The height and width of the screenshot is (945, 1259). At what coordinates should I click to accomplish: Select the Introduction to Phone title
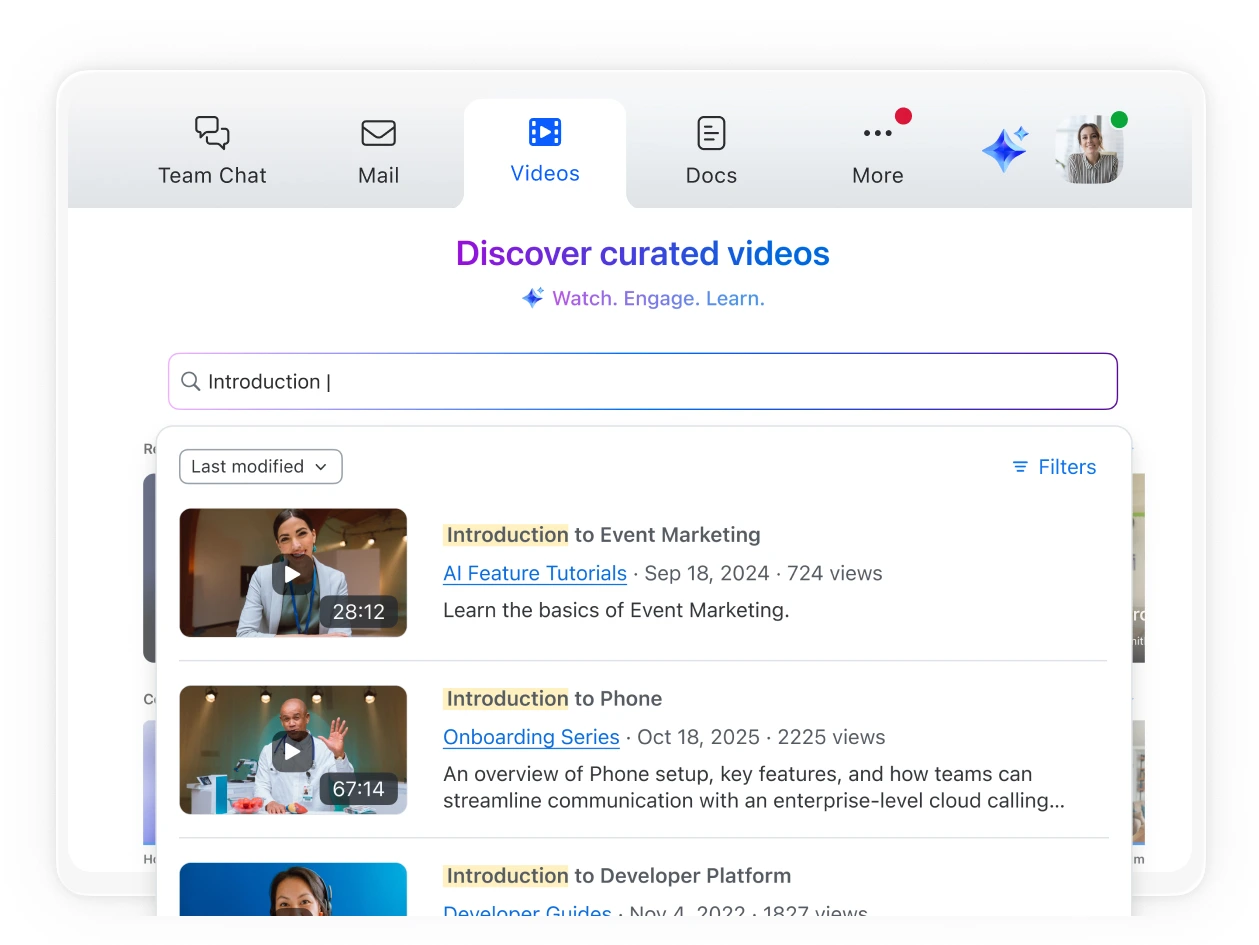pyautogui.click(x=554, y=699)
